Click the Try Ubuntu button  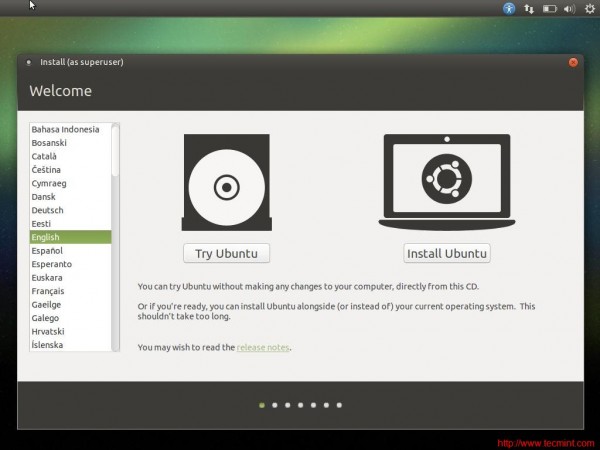pos(227,253)
